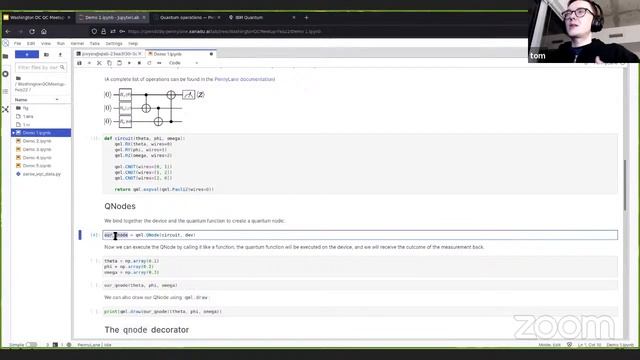Viewport: 640px width, 360px height.
Task: Click PennyLane Idle kernel status
Action: coord(94,345)
